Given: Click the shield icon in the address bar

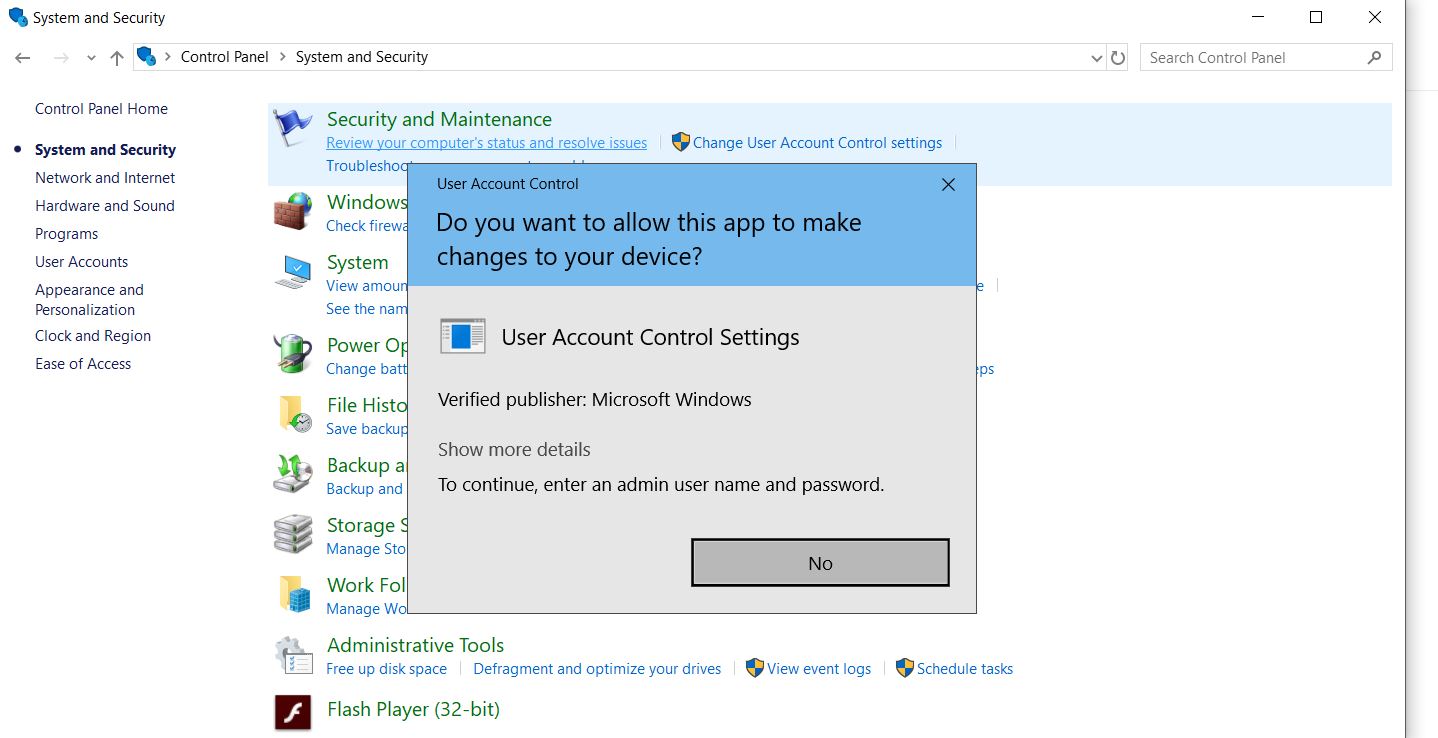Looking at the screenshot, I should 147,57.
